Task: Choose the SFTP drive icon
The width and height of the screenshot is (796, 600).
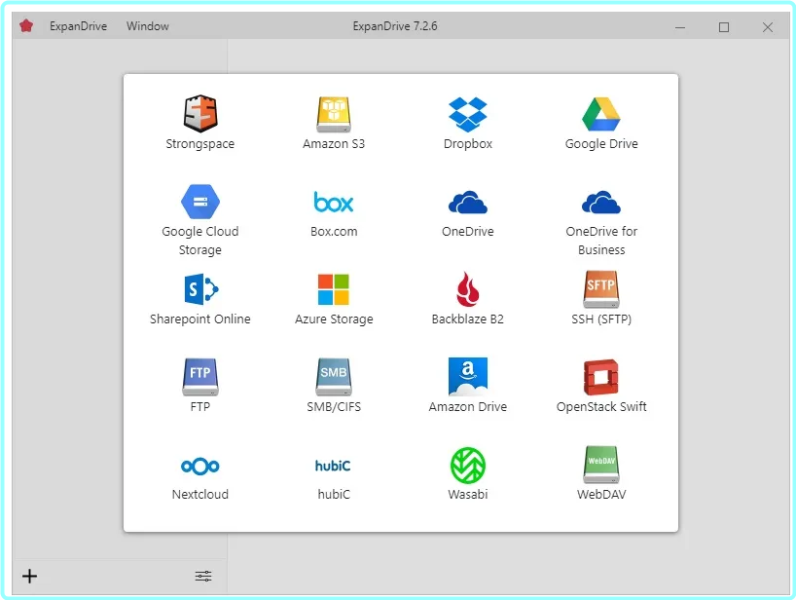Action: pyautogui.click(x=601, y=289)
